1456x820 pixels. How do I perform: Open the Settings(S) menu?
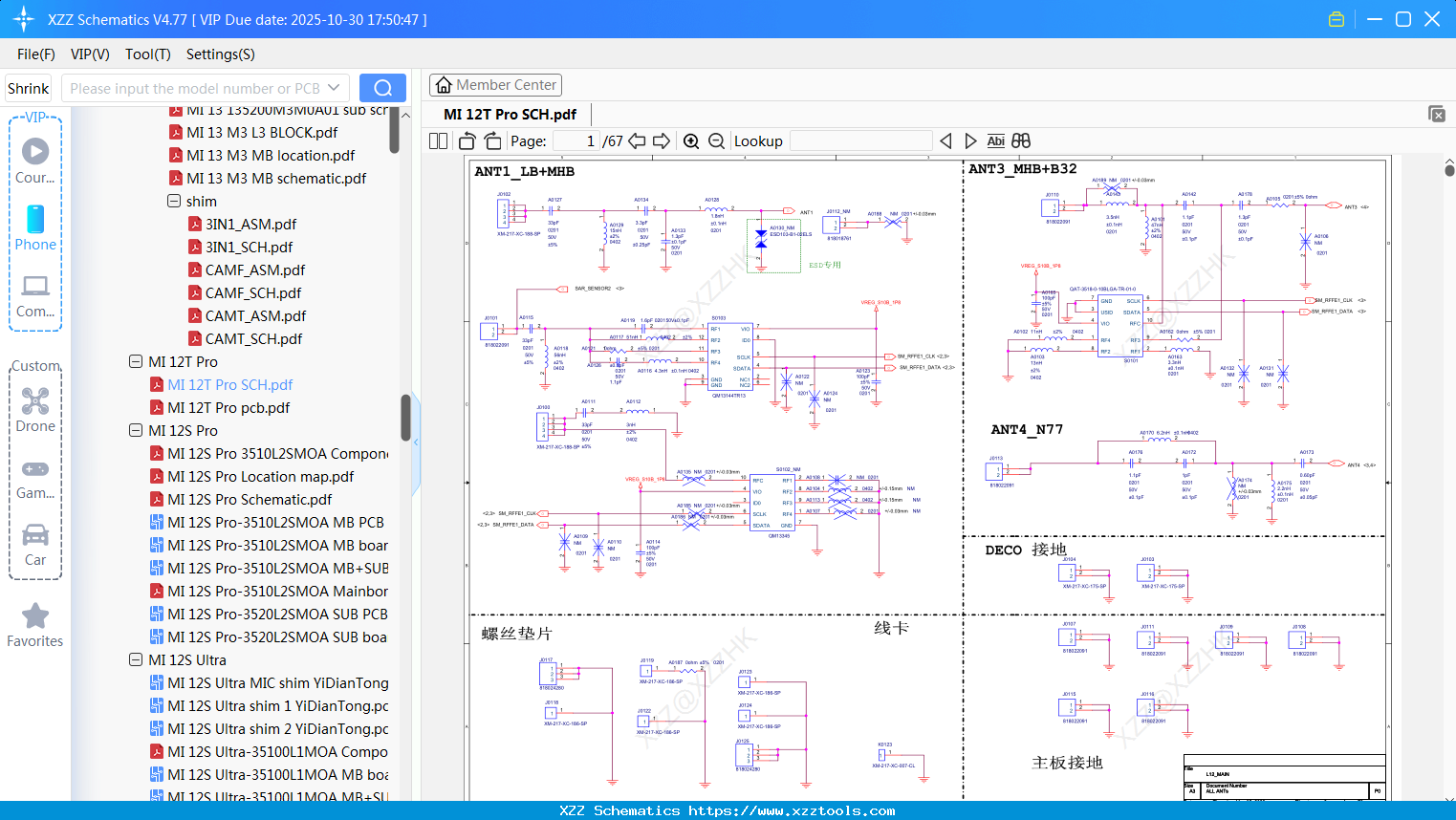220,54
